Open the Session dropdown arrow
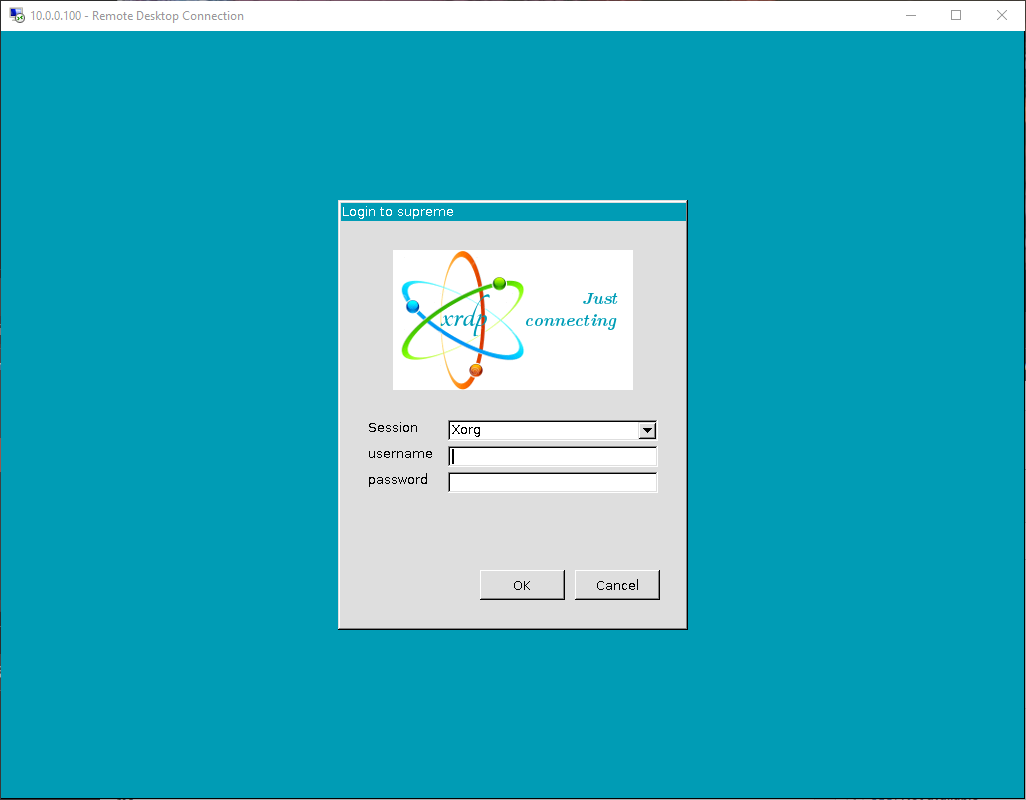1026x800 pixels. coord(646,430)
